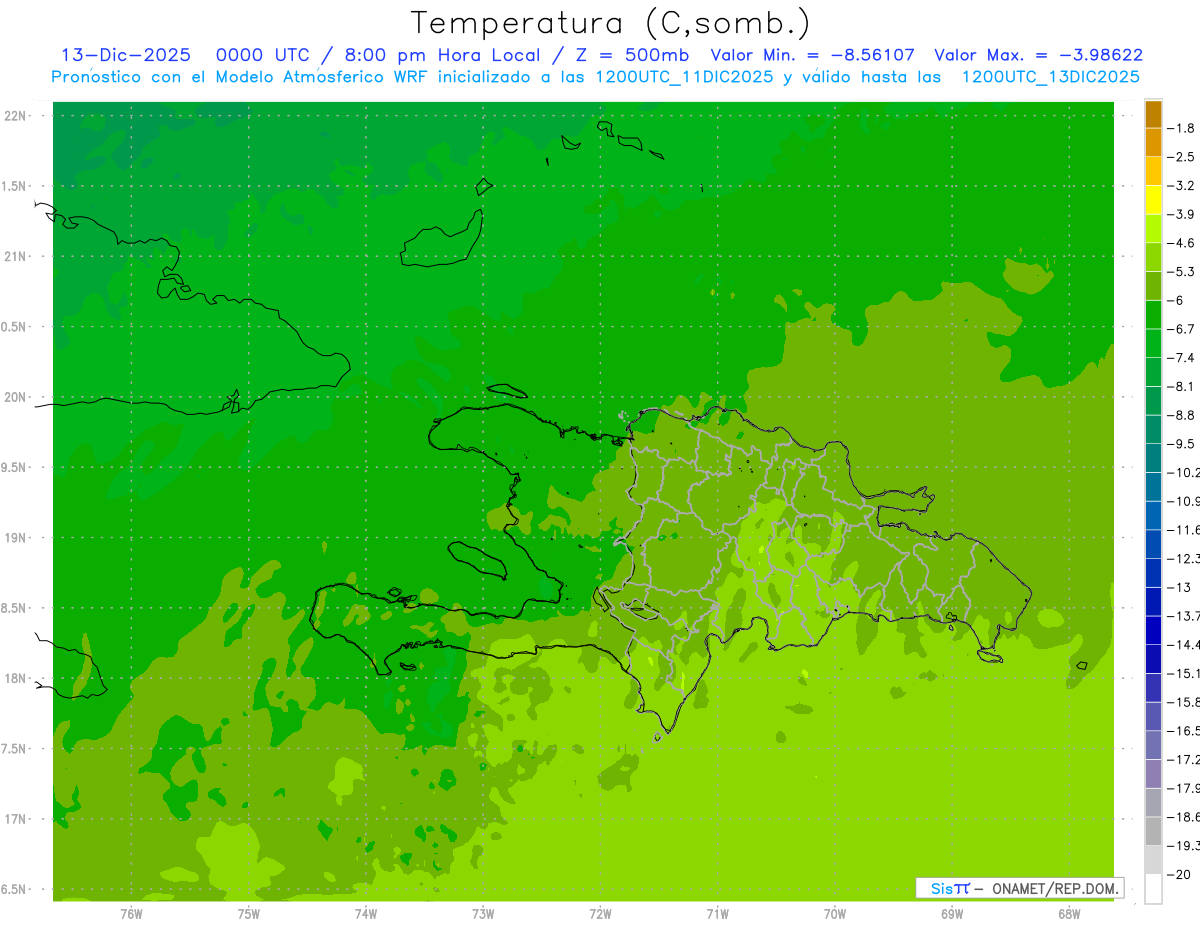
Task: Click the '75W' longitude label
Action: point(248,913)
